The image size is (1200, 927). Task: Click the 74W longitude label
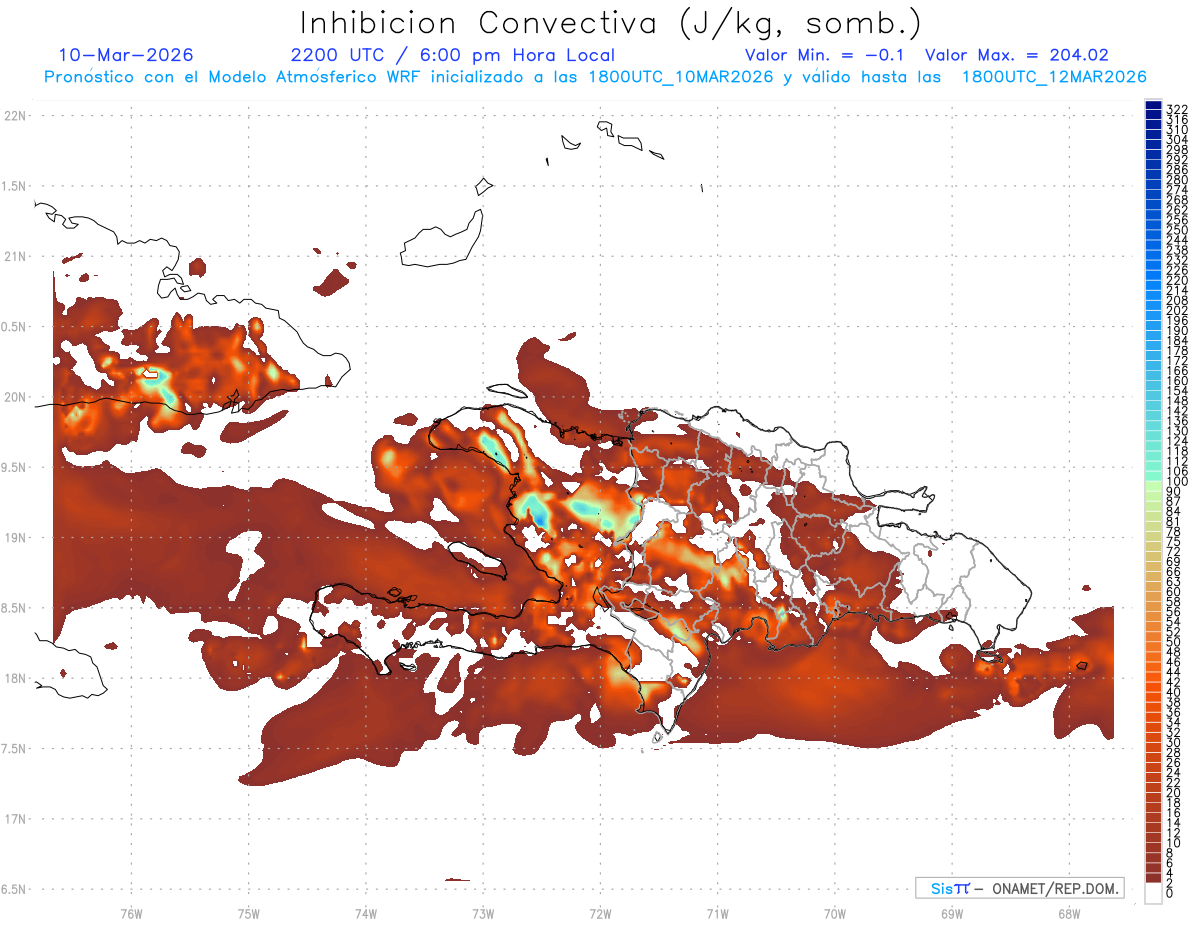[x=366, y=913]
